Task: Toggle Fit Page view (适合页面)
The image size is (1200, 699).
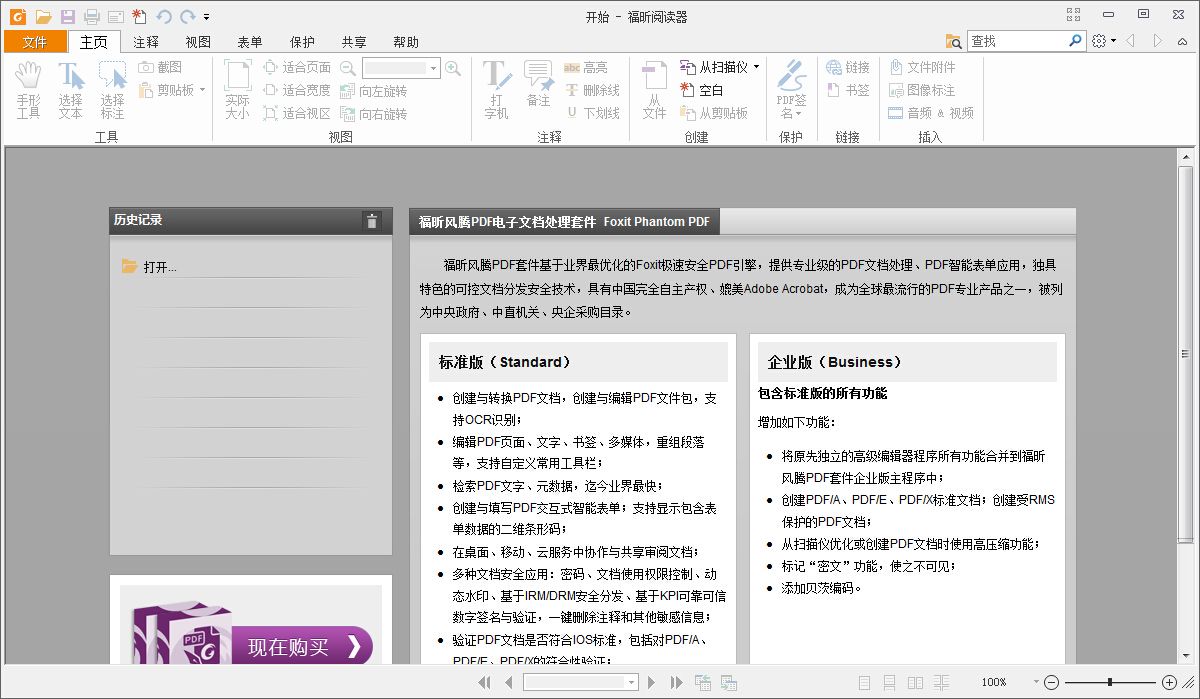Action: pos(297,67)
